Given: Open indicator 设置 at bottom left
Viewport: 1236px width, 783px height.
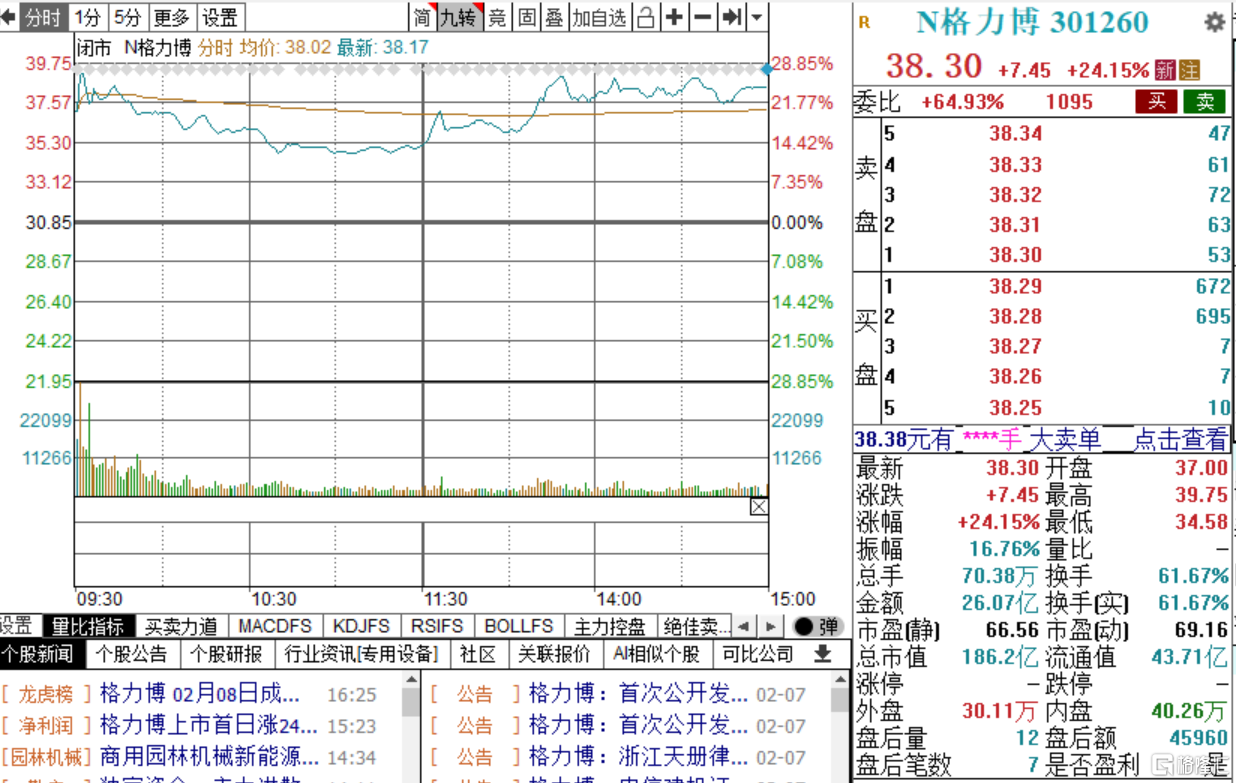Looking at the screenshot, I should click(x=16, y=626).
